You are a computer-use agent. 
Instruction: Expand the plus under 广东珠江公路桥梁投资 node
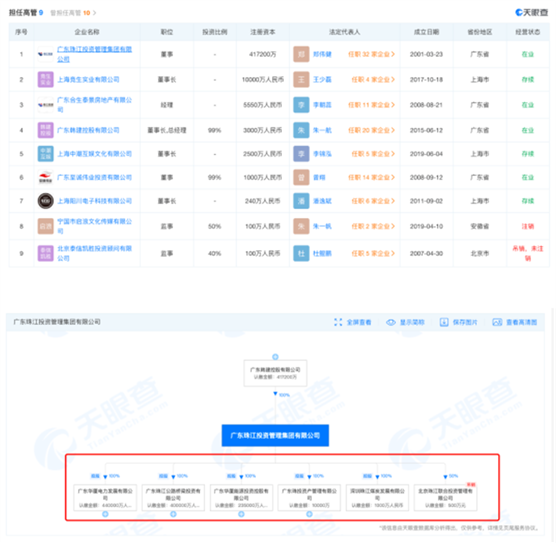point(173,514)
